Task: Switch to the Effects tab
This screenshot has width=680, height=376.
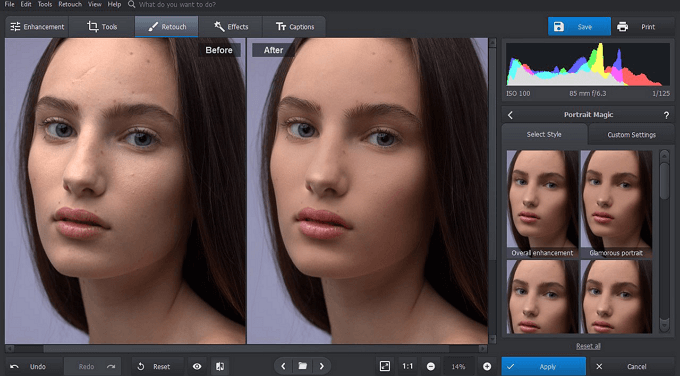Action: coord(231,26)
